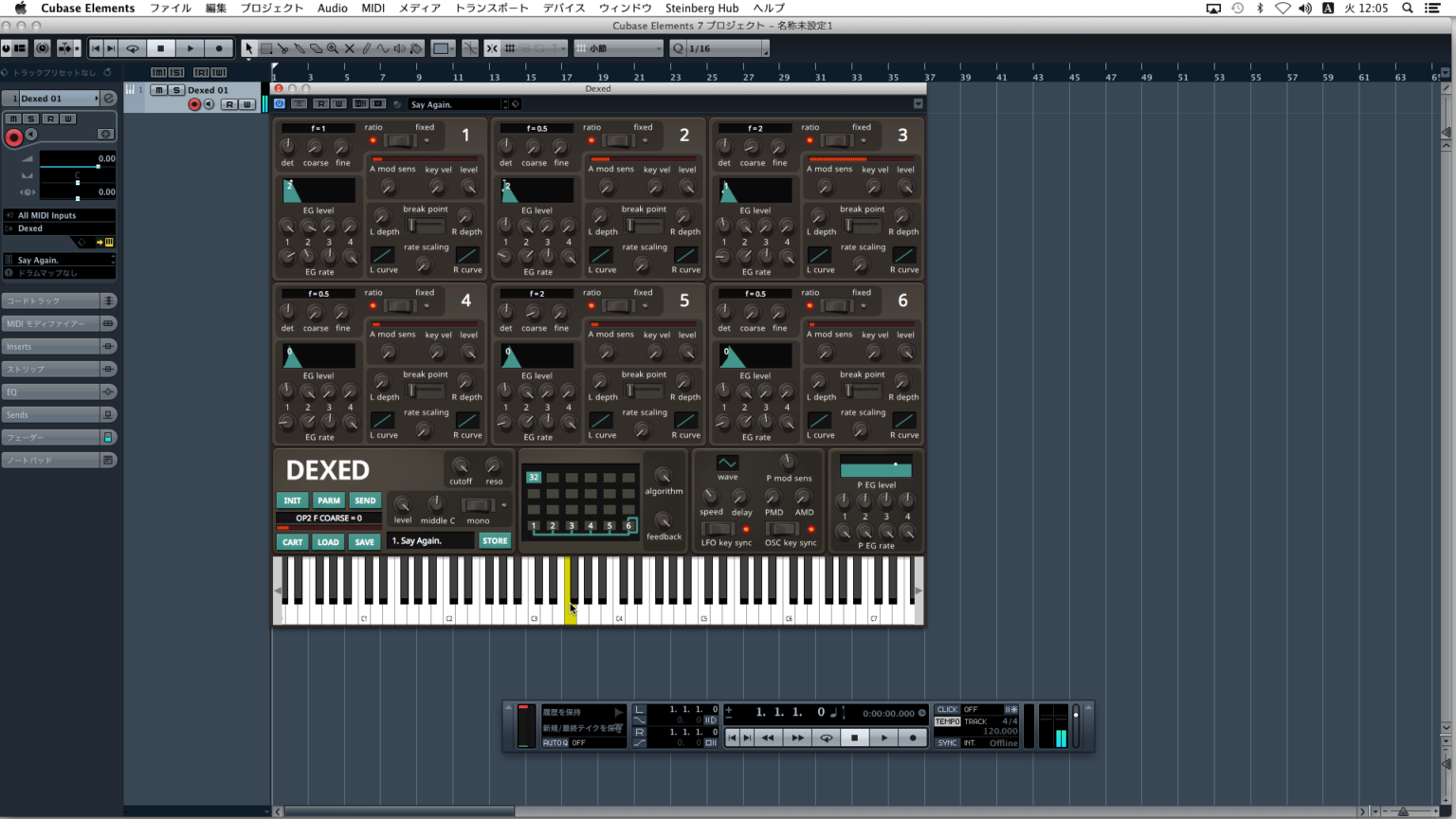The height and width of the screenshot is (819, 1456).
Task: Select the Mute X tool
Action: pos(349,48)
